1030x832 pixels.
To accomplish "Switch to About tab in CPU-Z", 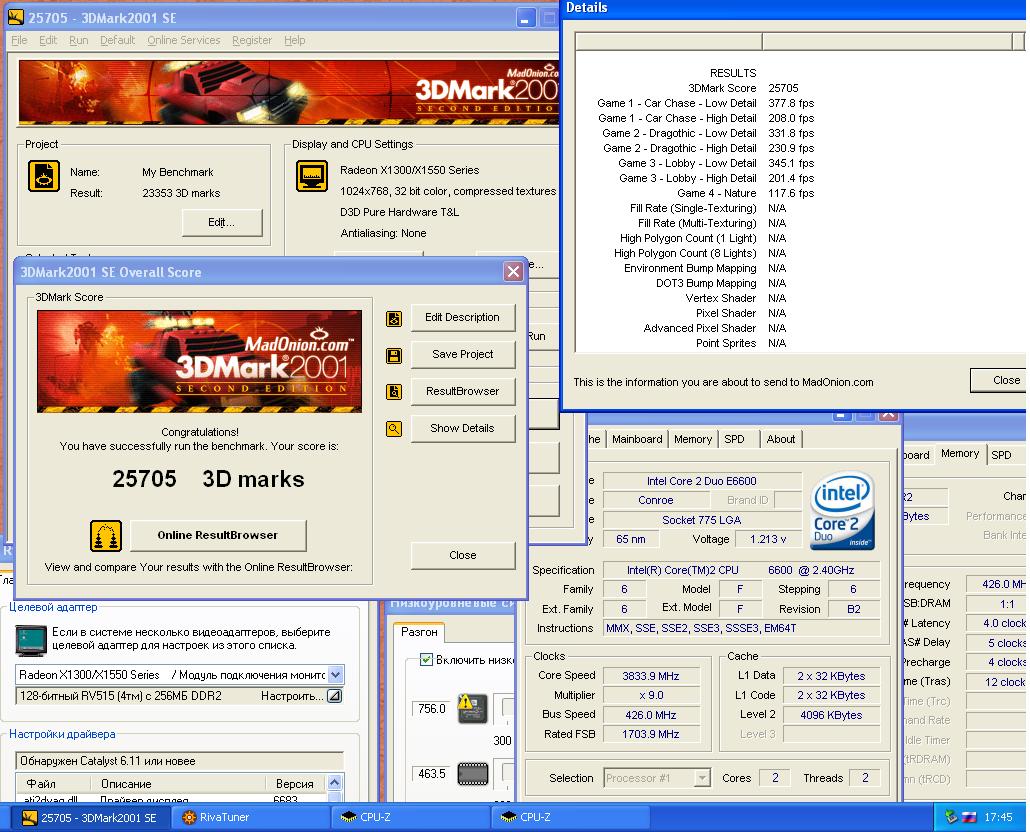I will coord(780,439).
